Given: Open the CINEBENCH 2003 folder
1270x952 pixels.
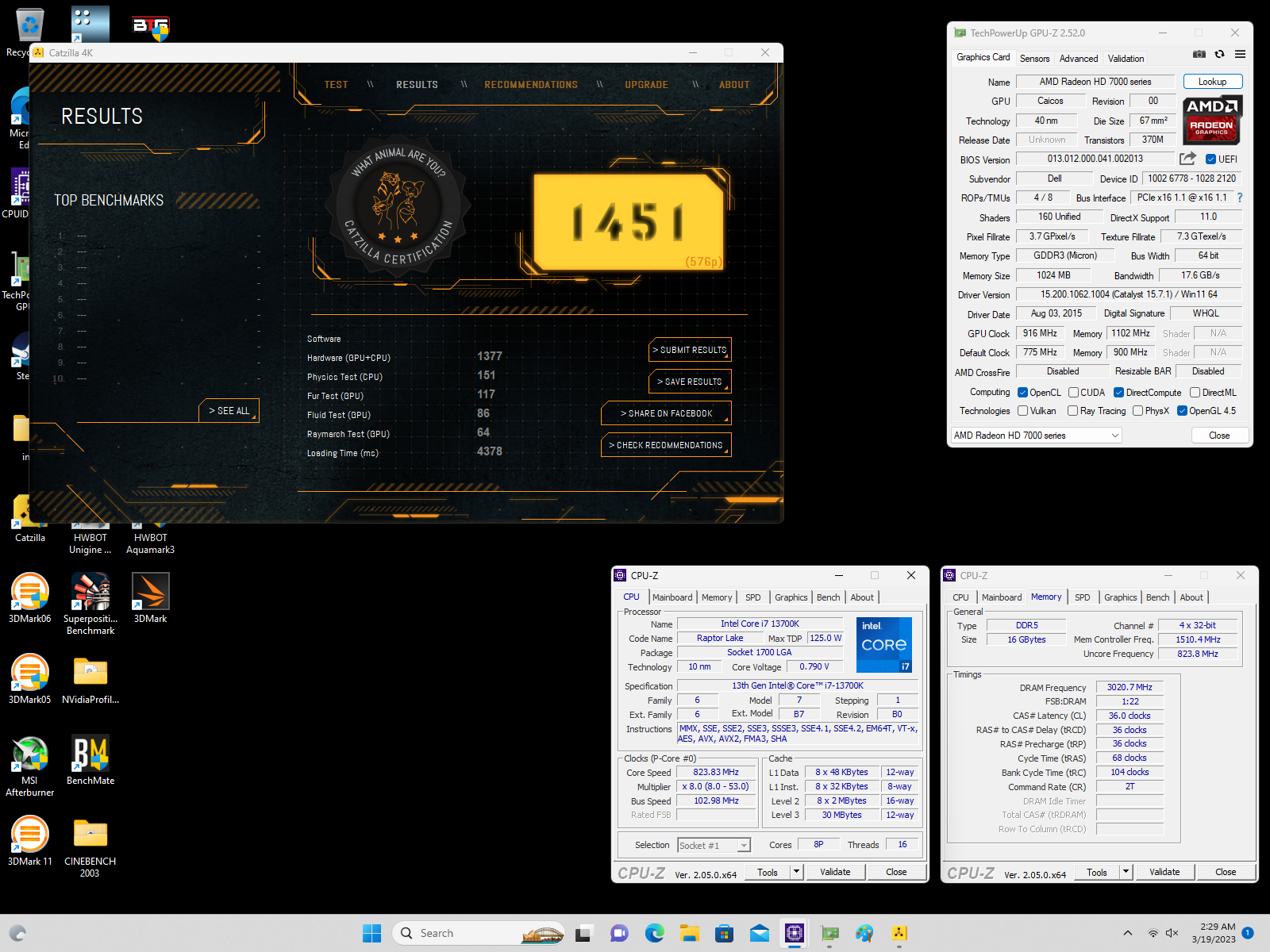Looking at the screenshot, I should [90, 846].
